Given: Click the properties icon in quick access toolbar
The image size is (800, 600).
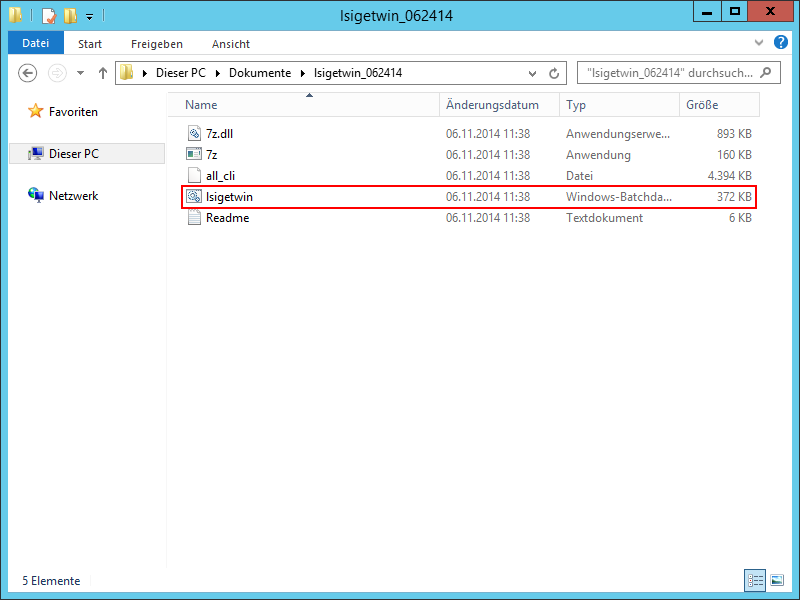Looking at the screenshot, I should [x=49, y=16].
